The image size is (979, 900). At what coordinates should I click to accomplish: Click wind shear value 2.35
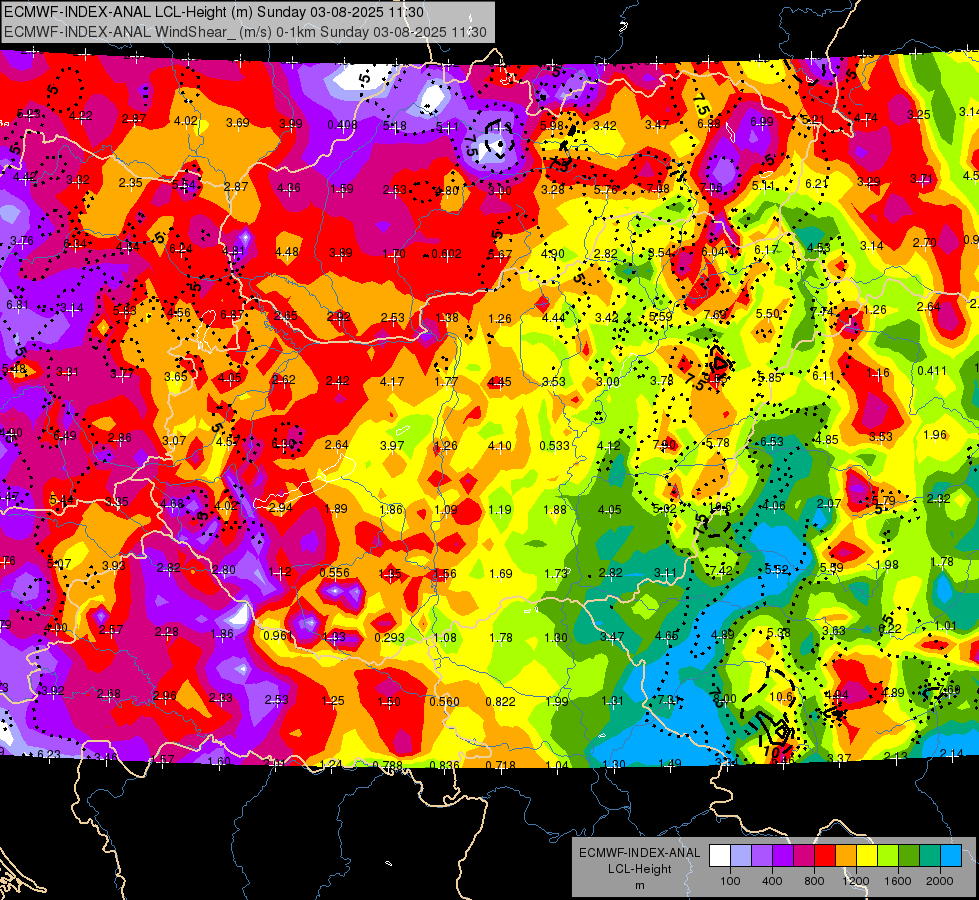point(130,182)
